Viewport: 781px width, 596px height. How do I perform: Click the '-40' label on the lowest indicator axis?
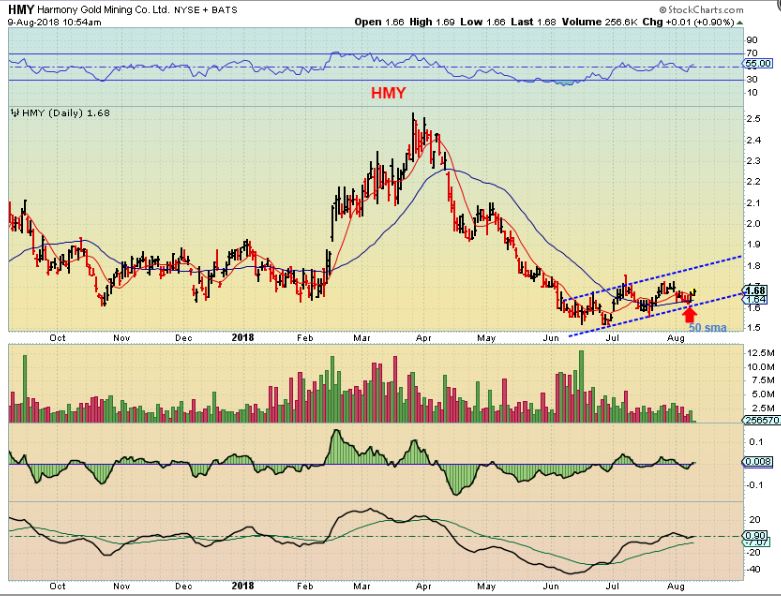753,569
